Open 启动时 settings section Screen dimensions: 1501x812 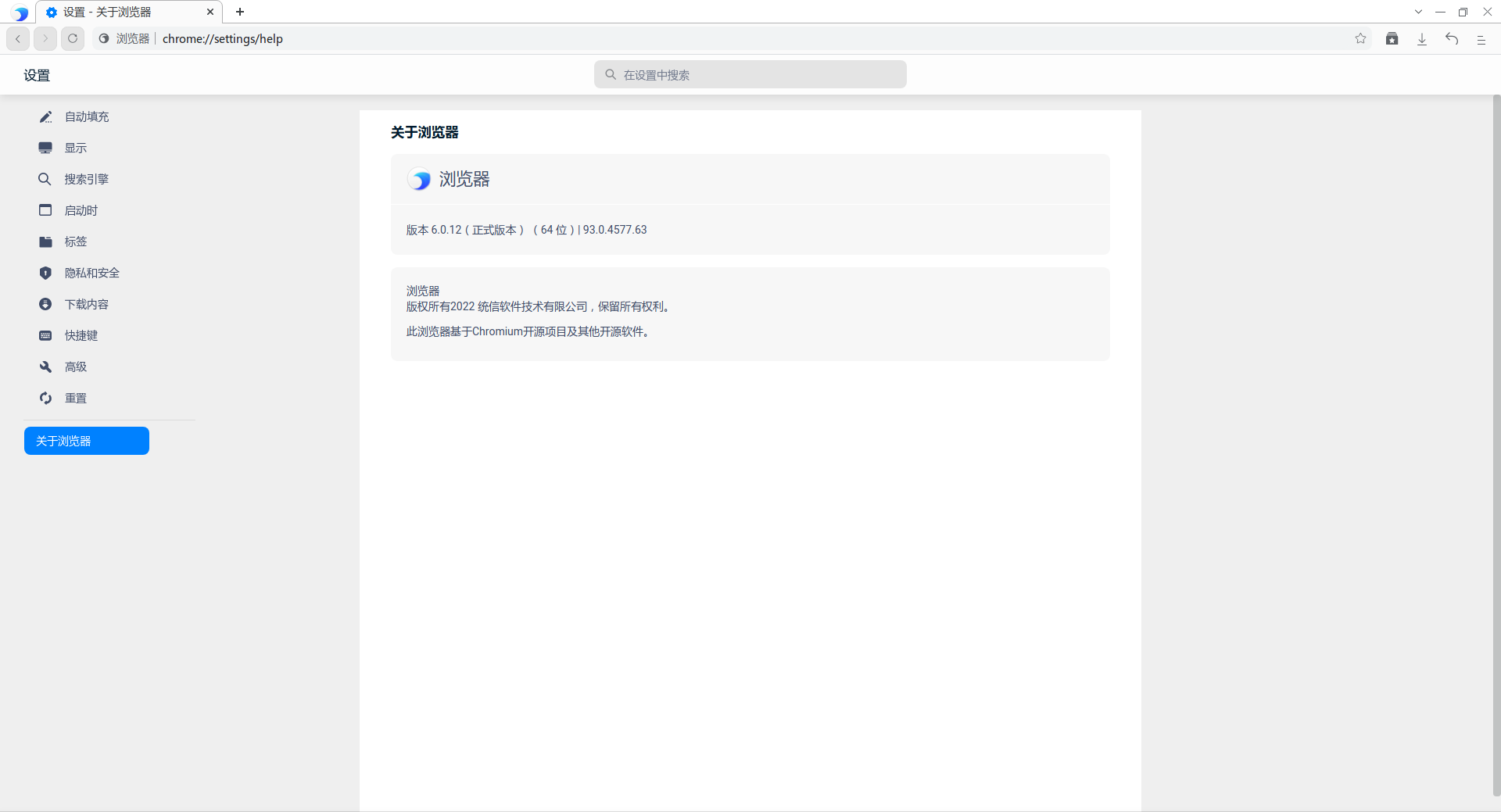tap(81, 210)
